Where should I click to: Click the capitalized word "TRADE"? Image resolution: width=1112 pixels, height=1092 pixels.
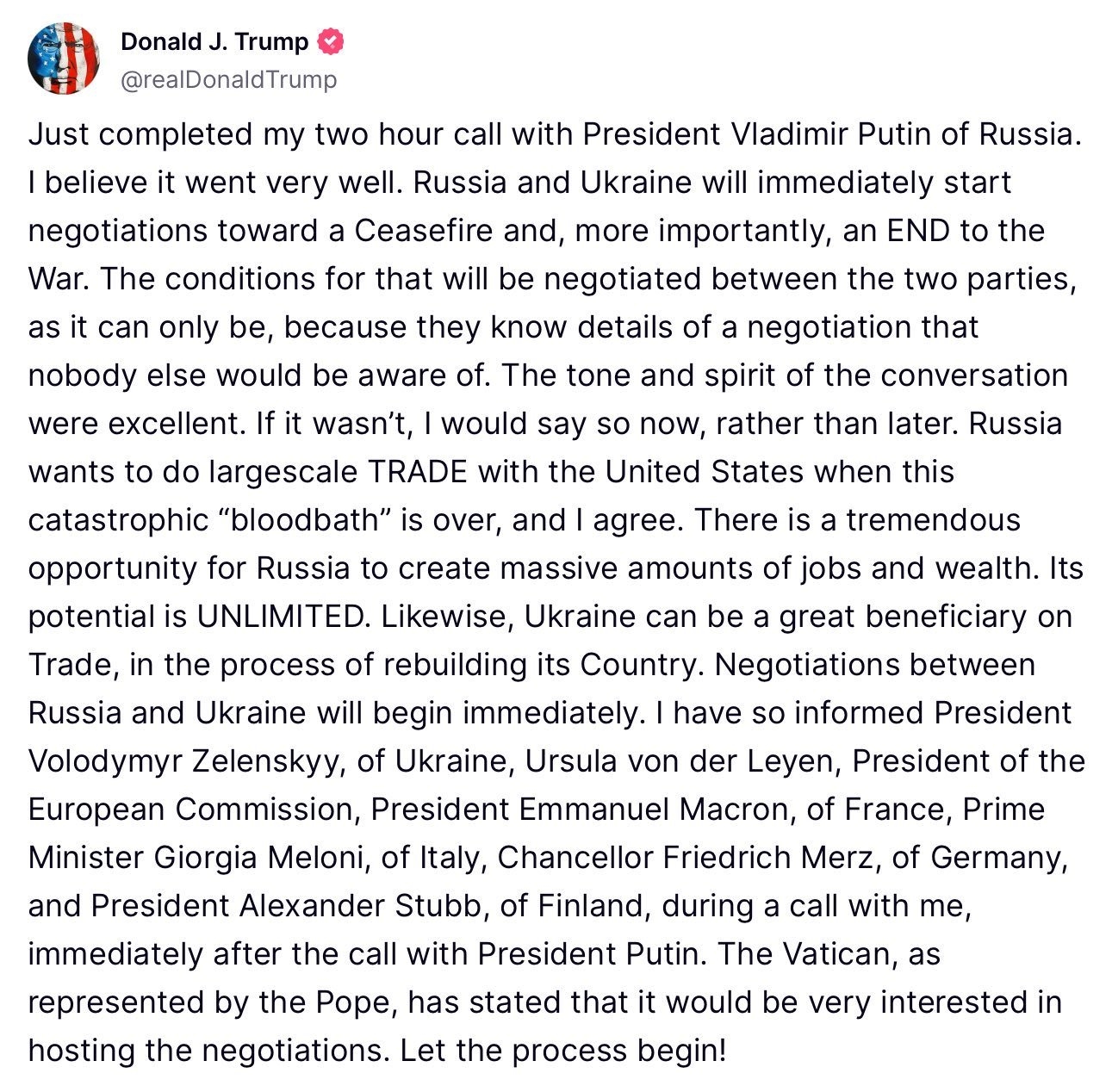(418, 472)
